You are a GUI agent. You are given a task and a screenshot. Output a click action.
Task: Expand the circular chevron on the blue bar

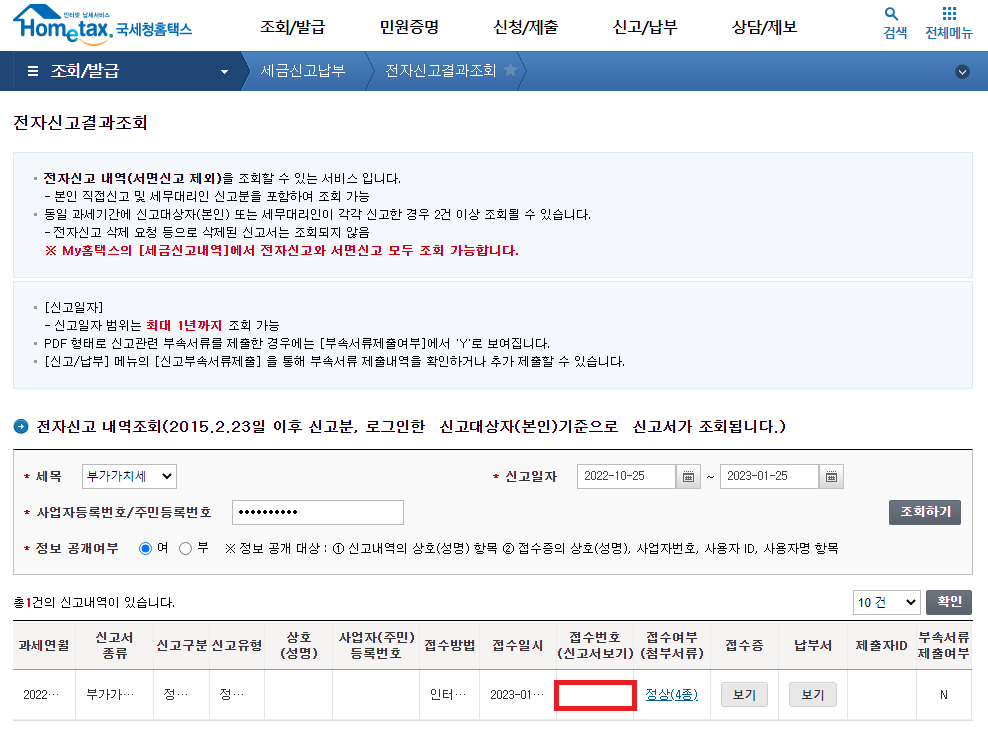(962, 72)
